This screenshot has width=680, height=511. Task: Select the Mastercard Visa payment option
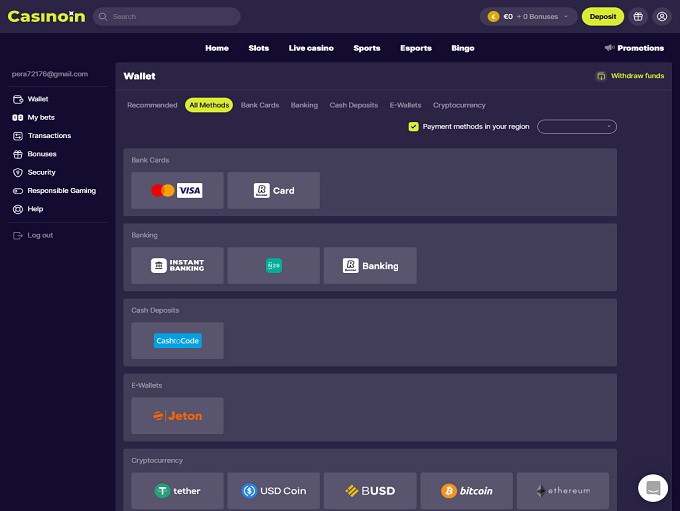(x=177, y=190)
